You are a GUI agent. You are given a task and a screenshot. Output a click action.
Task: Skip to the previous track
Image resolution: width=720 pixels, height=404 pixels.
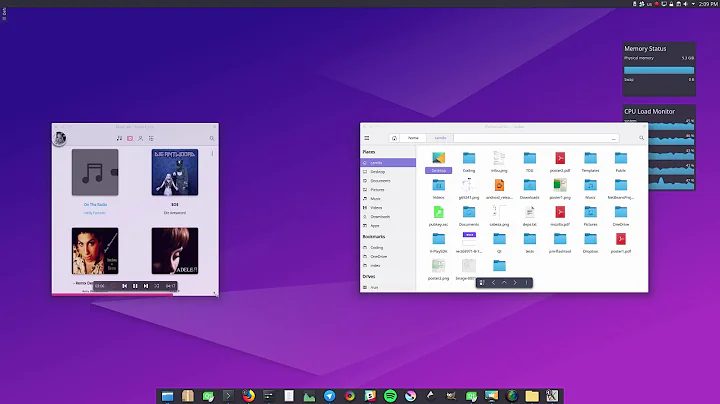(124, 286)
